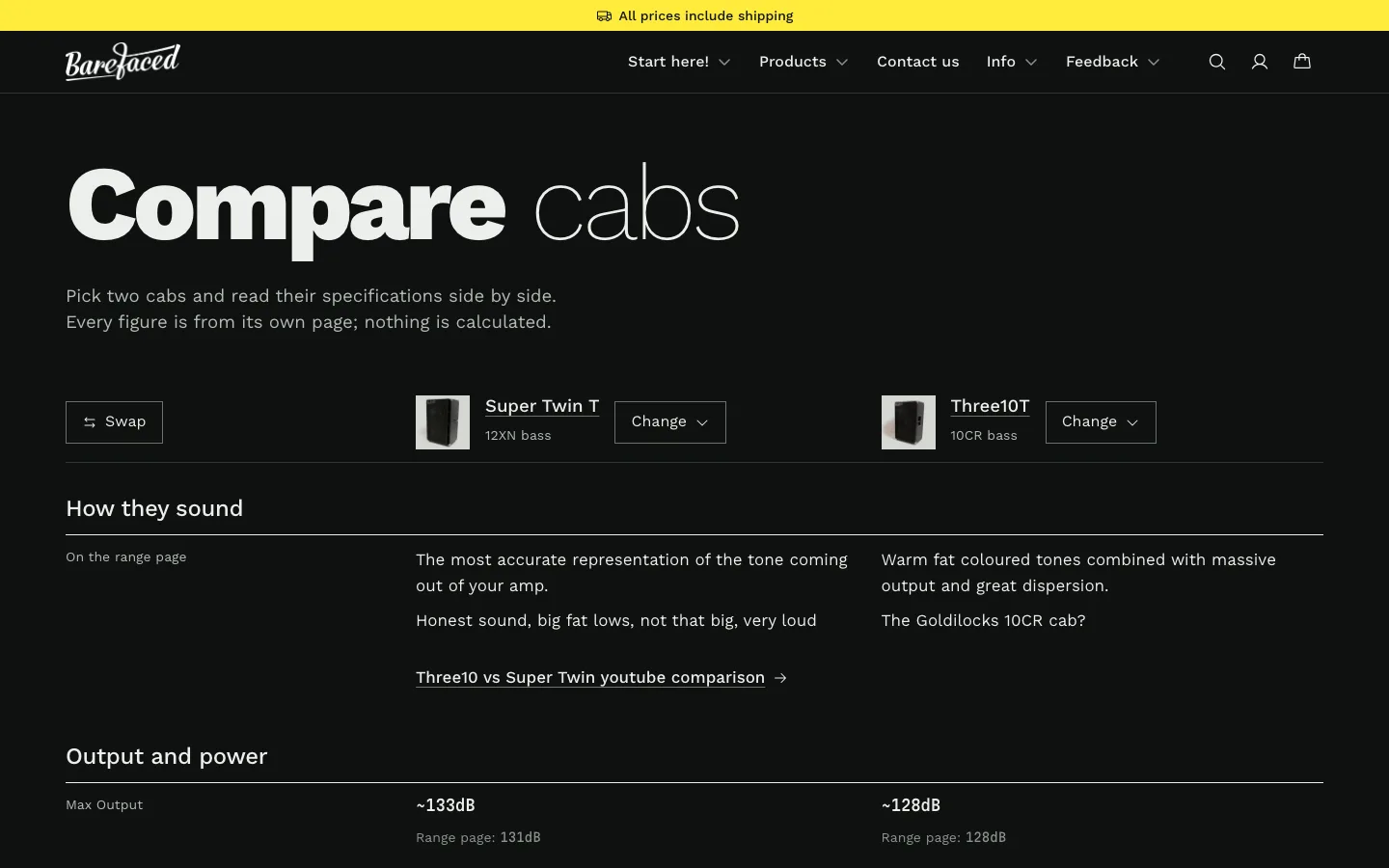Click the Range page: 128dB note
Image resolution: width=1389 pixels, height=868 pixels.
tap(943, 838)
